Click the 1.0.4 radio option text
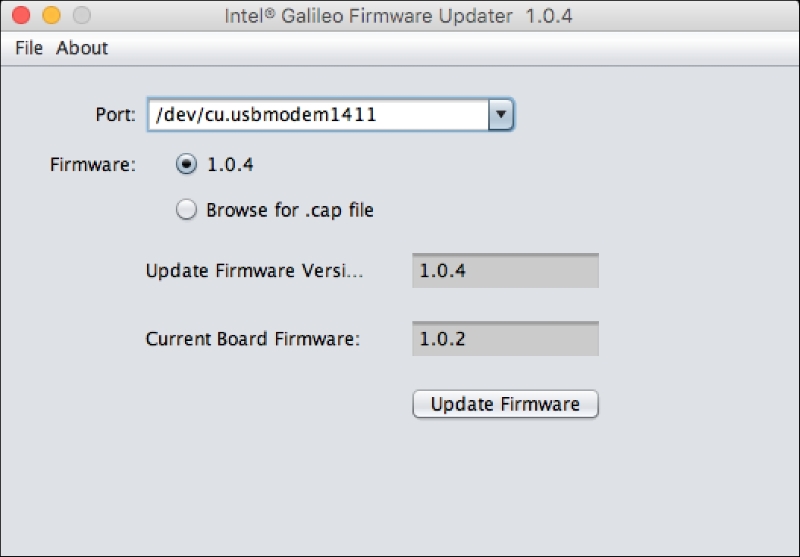Screen dimensions: 800x557 230,165
